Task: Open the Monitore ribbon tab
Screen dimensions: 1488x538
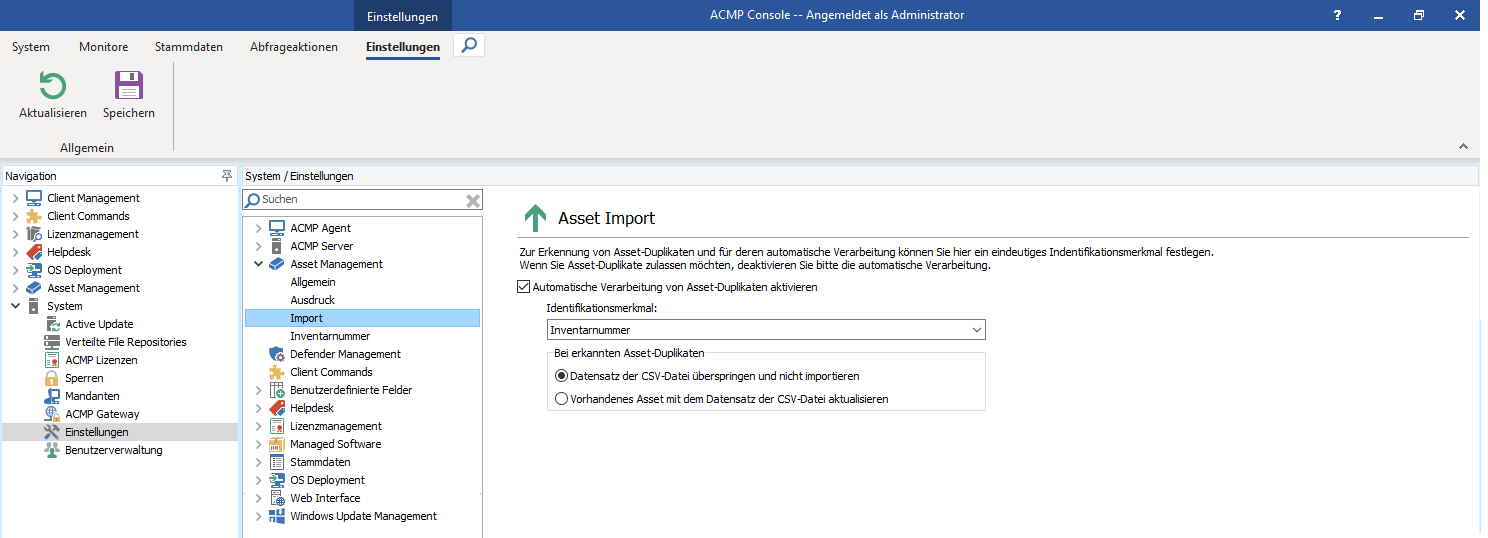Action: coord(103,47)
